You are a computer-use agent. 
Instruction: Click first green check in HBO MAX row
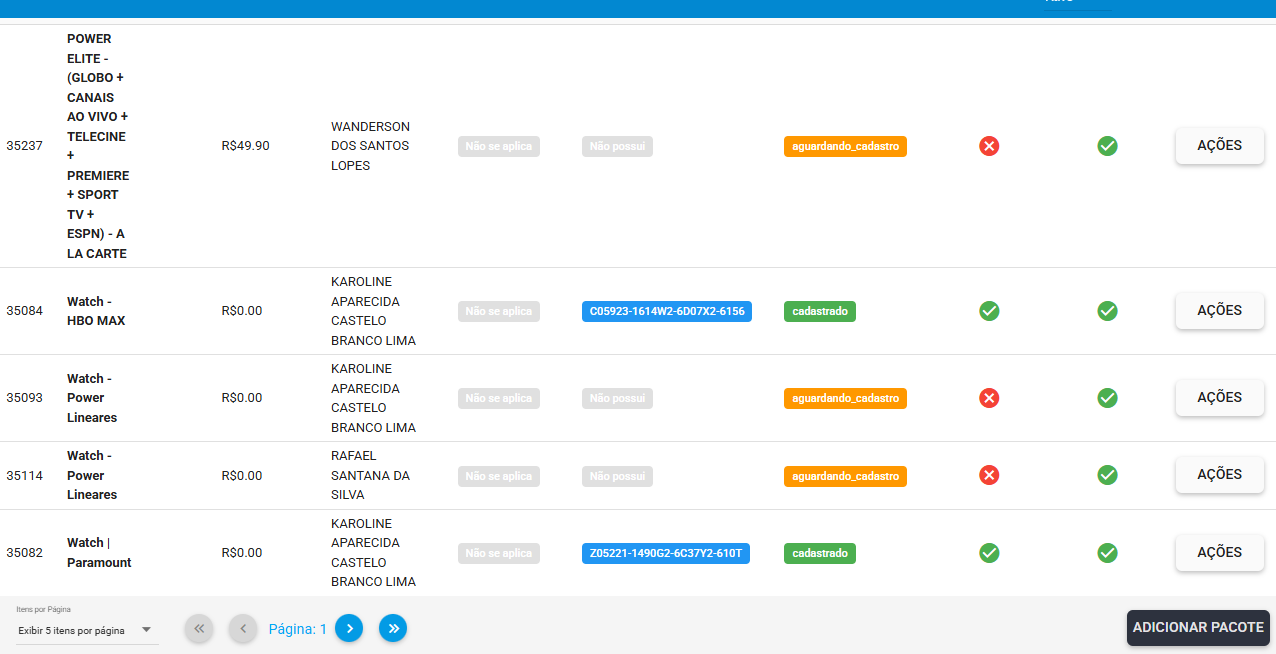989,311
